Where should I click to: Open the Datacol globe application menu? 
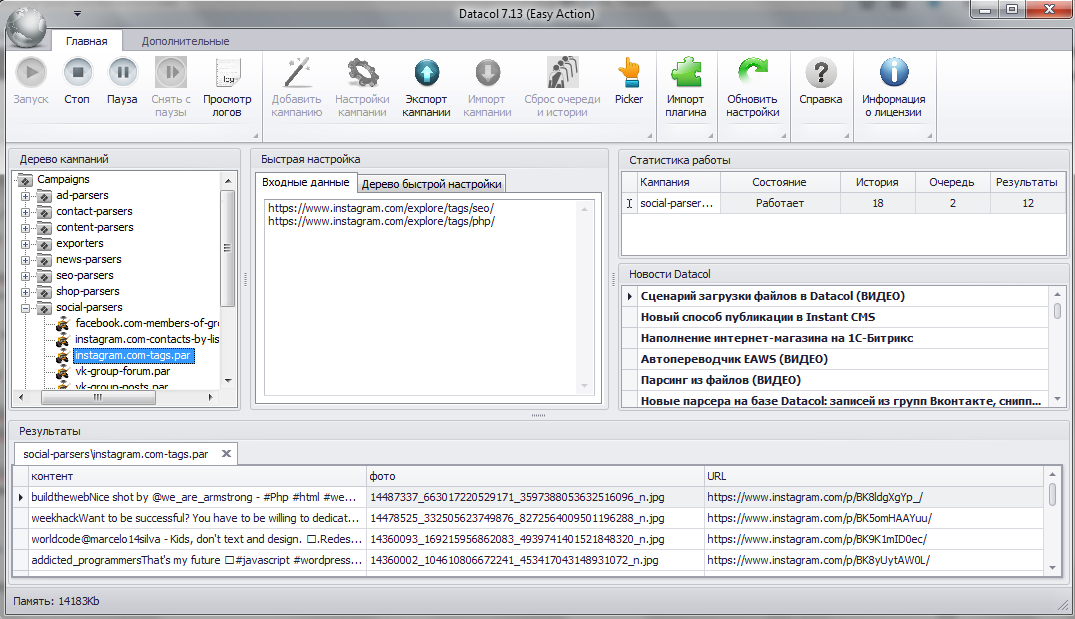point(26,27)
